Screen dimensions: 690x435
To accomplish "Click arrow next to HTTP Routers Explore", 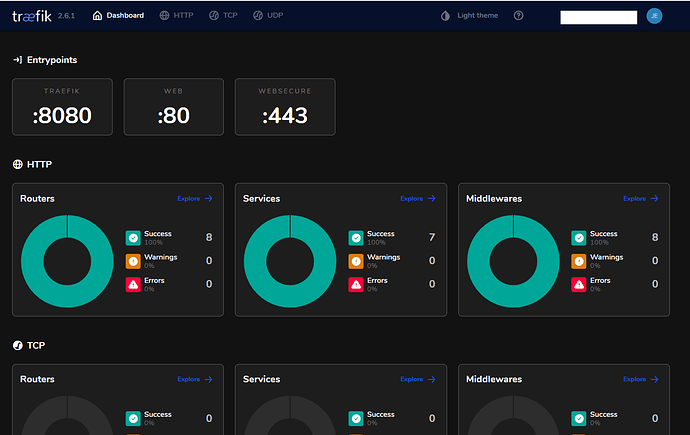I will tap(209, 198).
